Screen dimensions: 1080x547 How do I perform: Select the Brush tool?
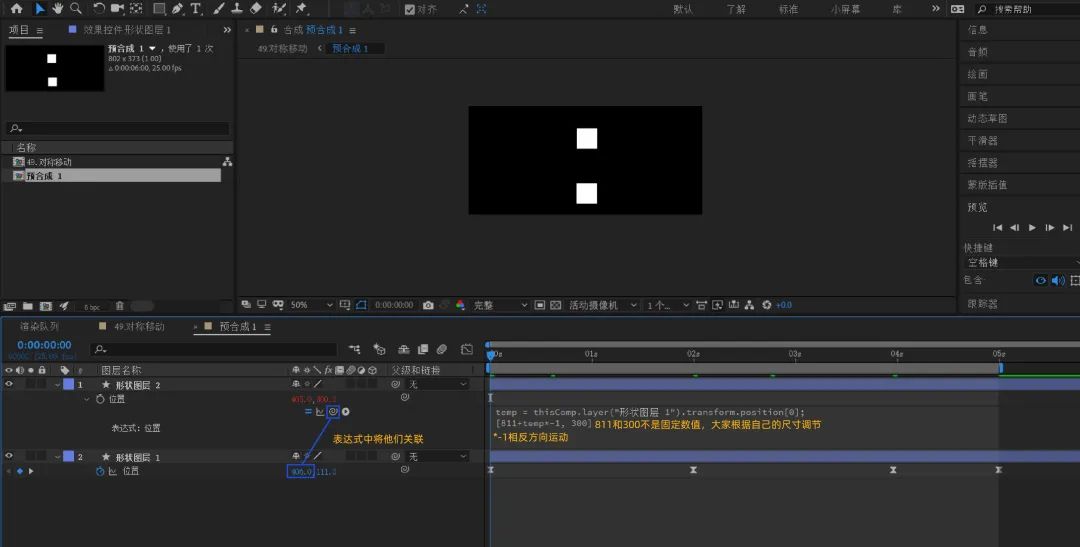pos(219,9)
